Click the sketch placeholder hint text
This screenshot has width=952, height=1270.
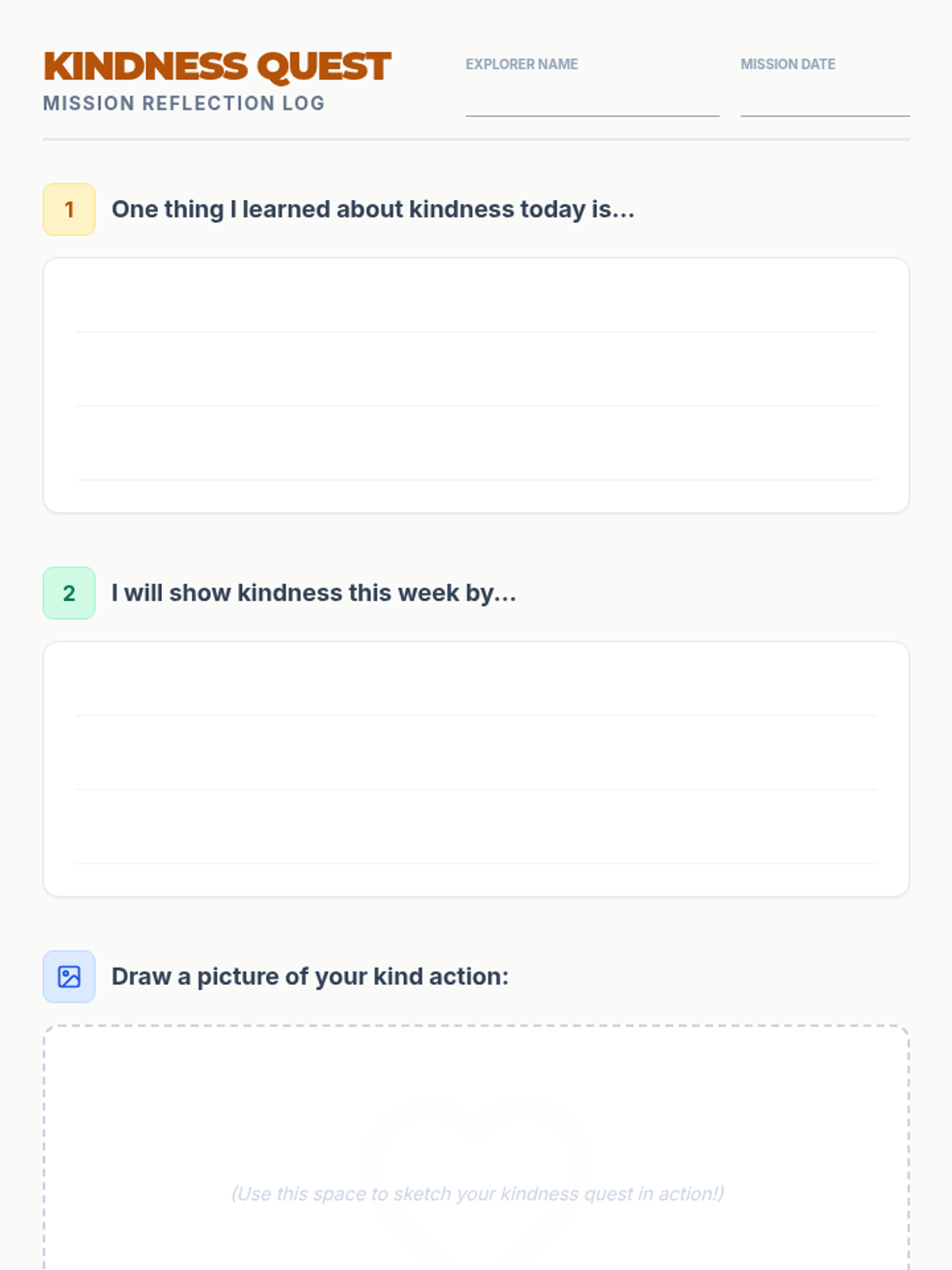pos(477,1194)
